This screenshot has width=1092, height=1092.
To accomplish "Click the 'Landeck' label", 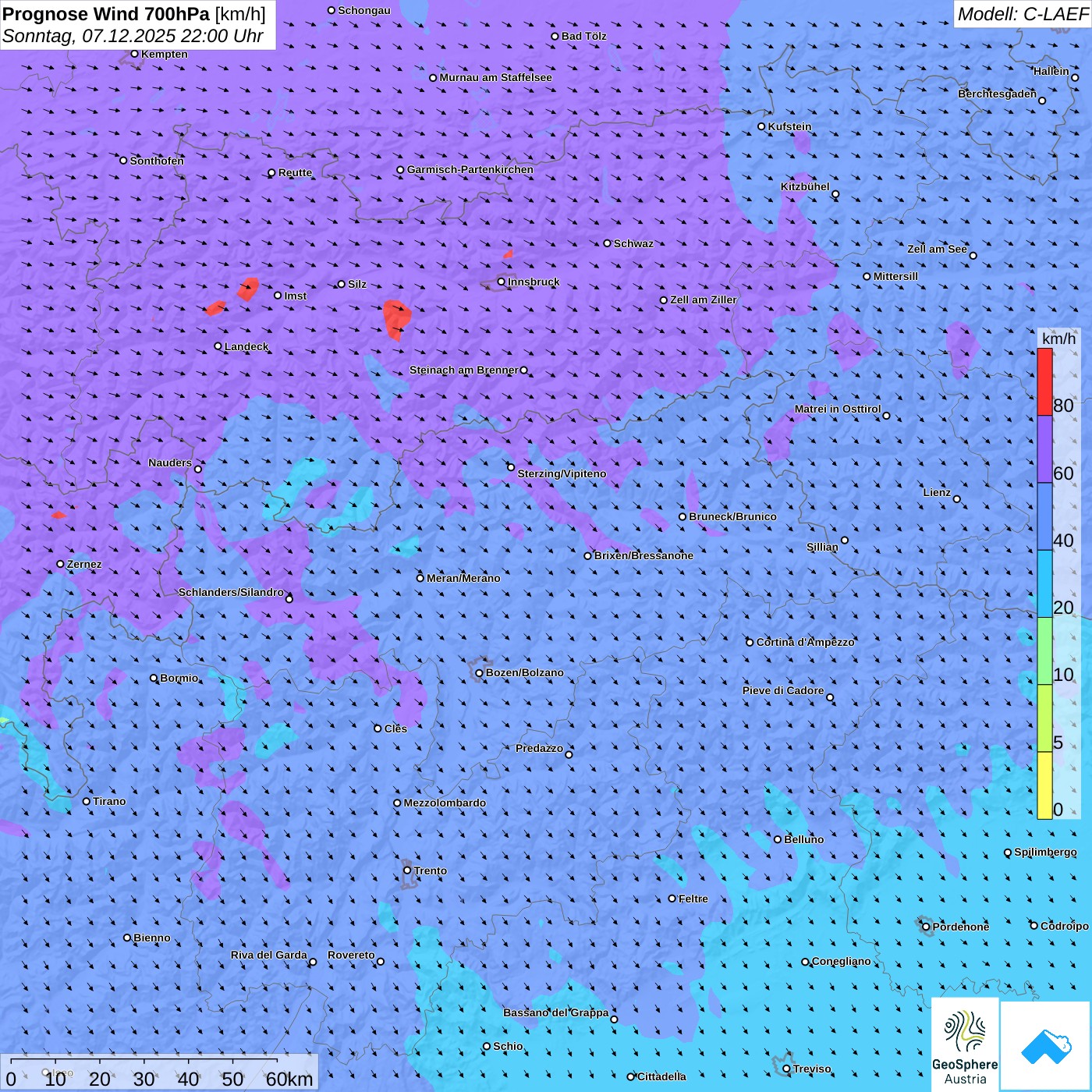I will [x=246, y=346].
